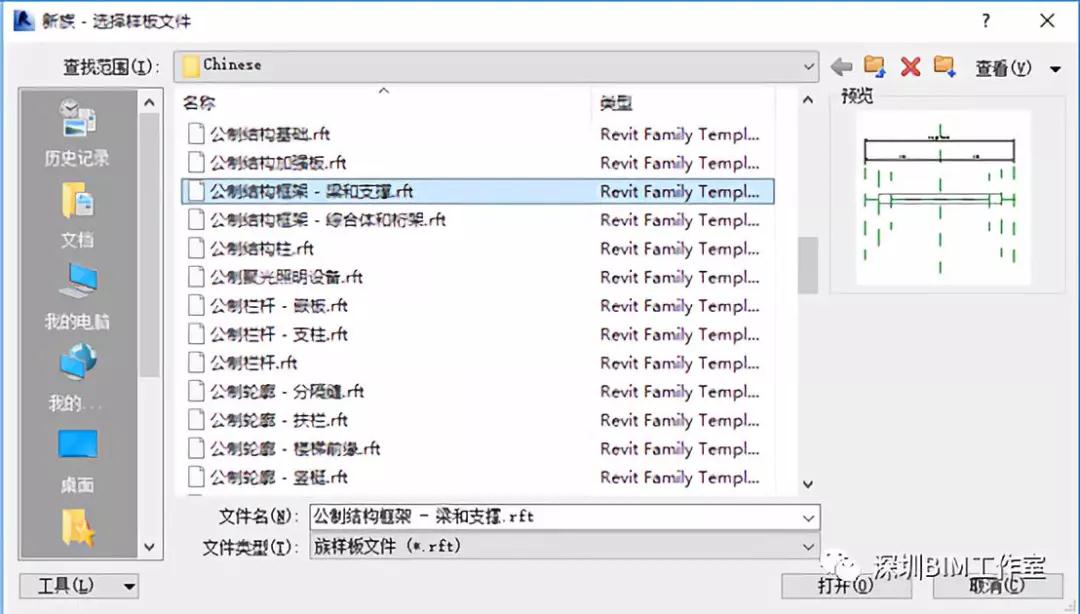Open the 工具(L) dropdown button
The width and height of the screenshot is (1080, 614).
coord(79,586)
